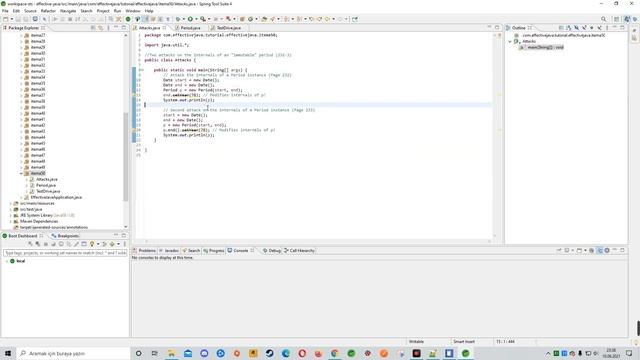Switch to the Breakpoints tab
The width and height of the screenshot is (640, 360).
(x=65, y=236)
